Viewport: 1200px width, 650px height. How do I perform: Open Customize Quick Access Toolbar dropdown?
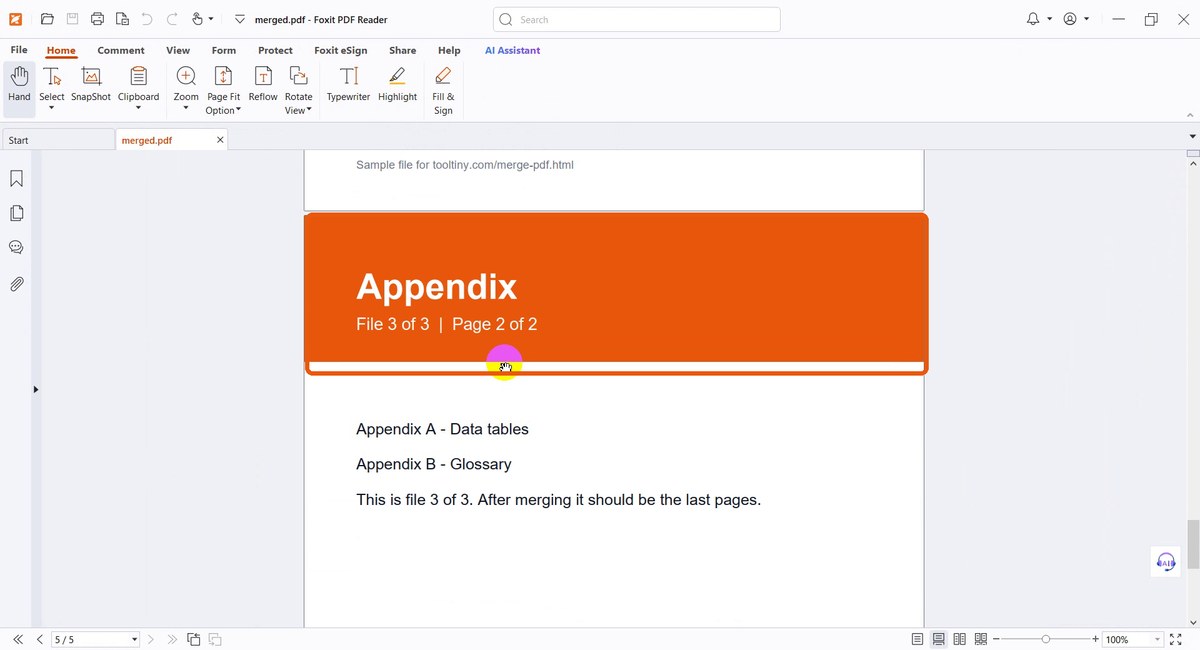(240, 19)
